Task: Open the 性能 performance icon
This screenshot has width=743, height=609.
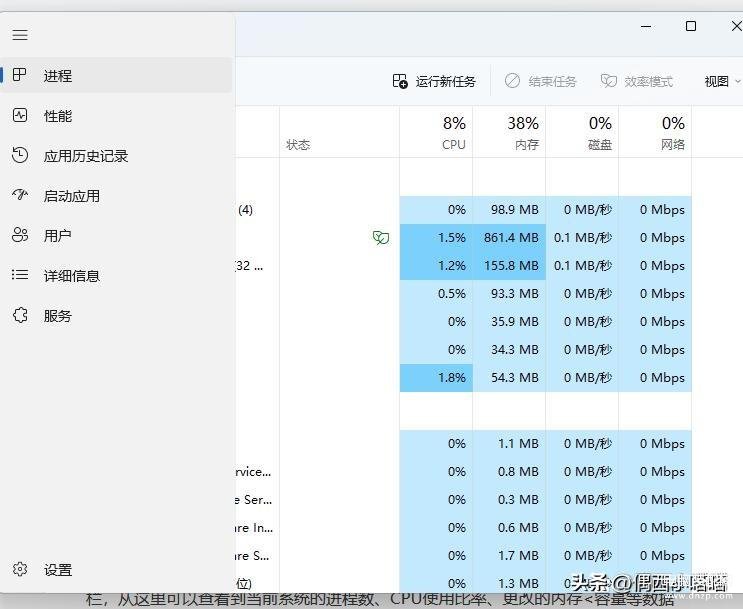Action: click(20, 115)
